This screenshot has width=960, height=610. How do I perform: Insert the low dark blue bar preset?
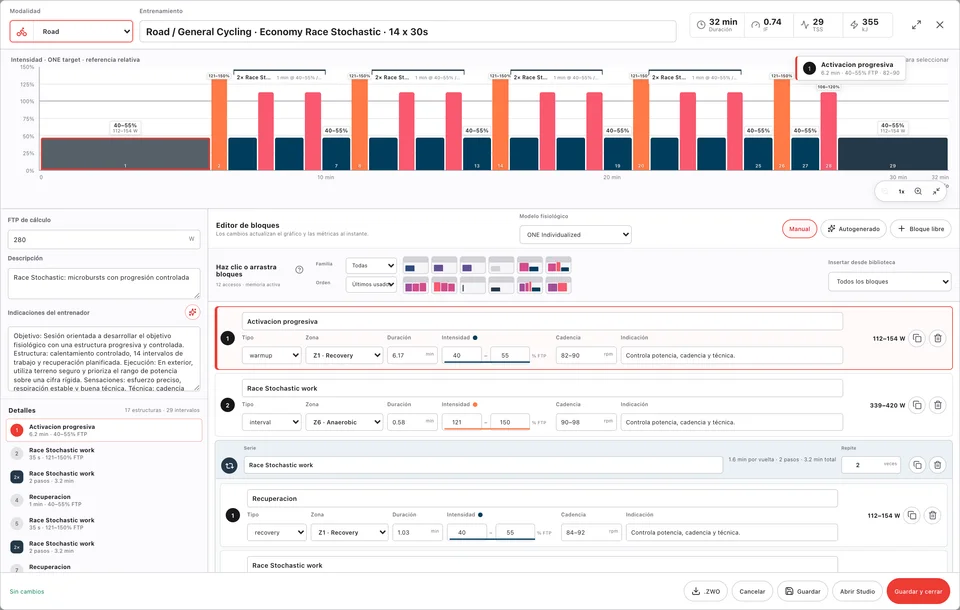click(x=501, y=285)
